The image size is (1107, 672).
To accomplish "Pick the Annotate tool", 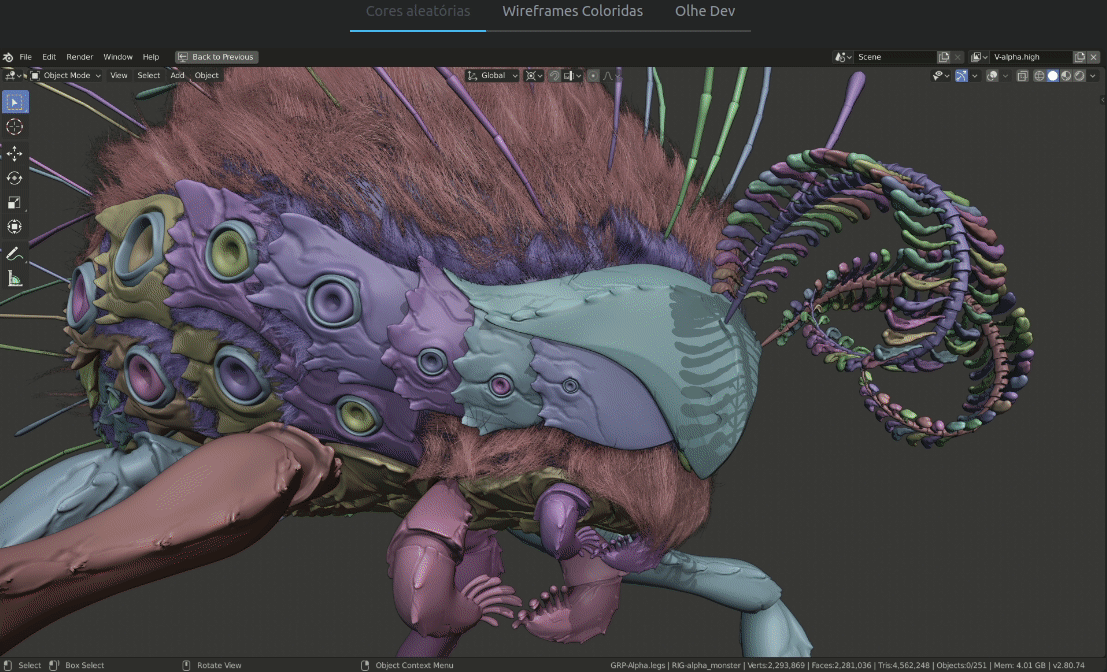I will click(13, 253).
